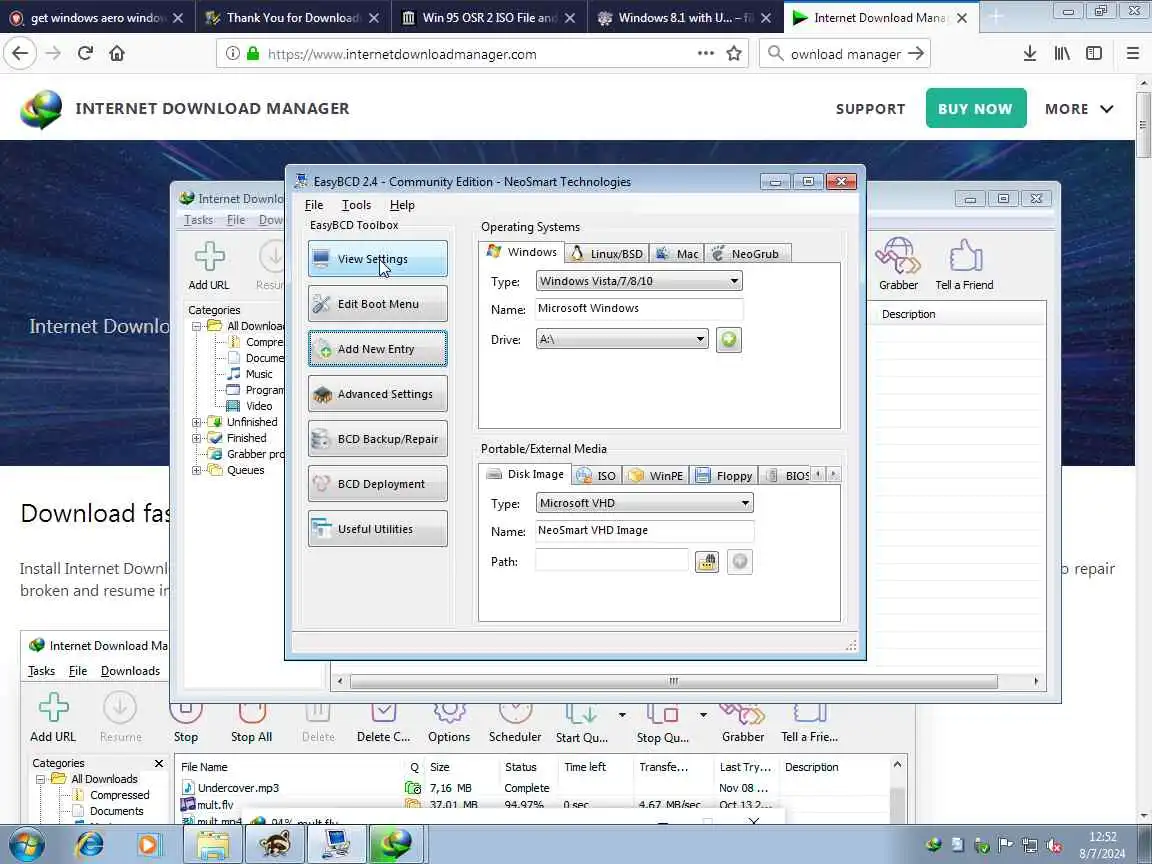Image resolution: width=1152 pixels, height=864 pixels.
Task: Move media tabs right with arrow
Action: point(833,475)
